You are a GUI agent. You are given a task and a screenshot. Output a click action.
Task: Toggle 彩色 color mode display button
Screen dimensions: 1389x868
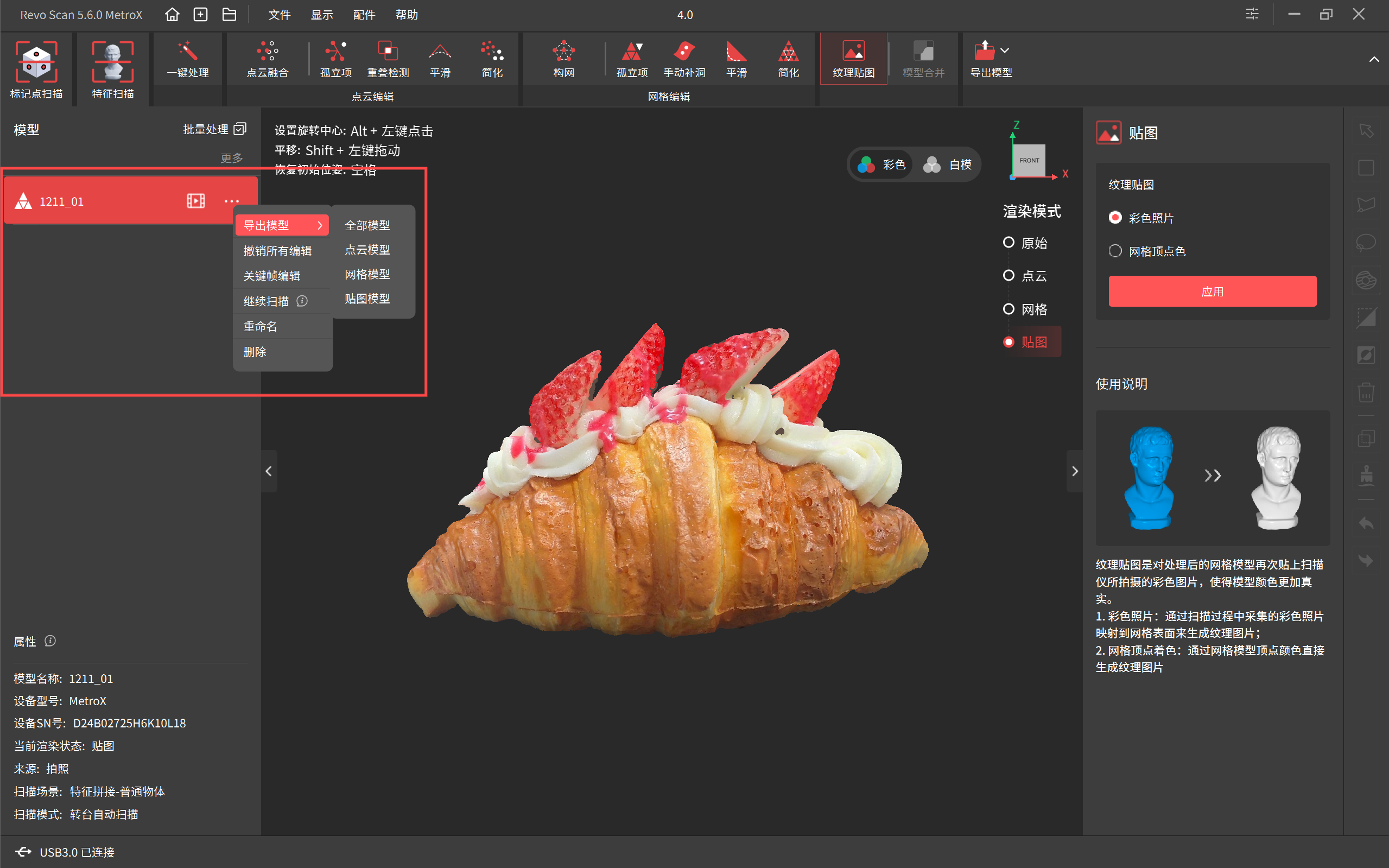coord(884,163)
